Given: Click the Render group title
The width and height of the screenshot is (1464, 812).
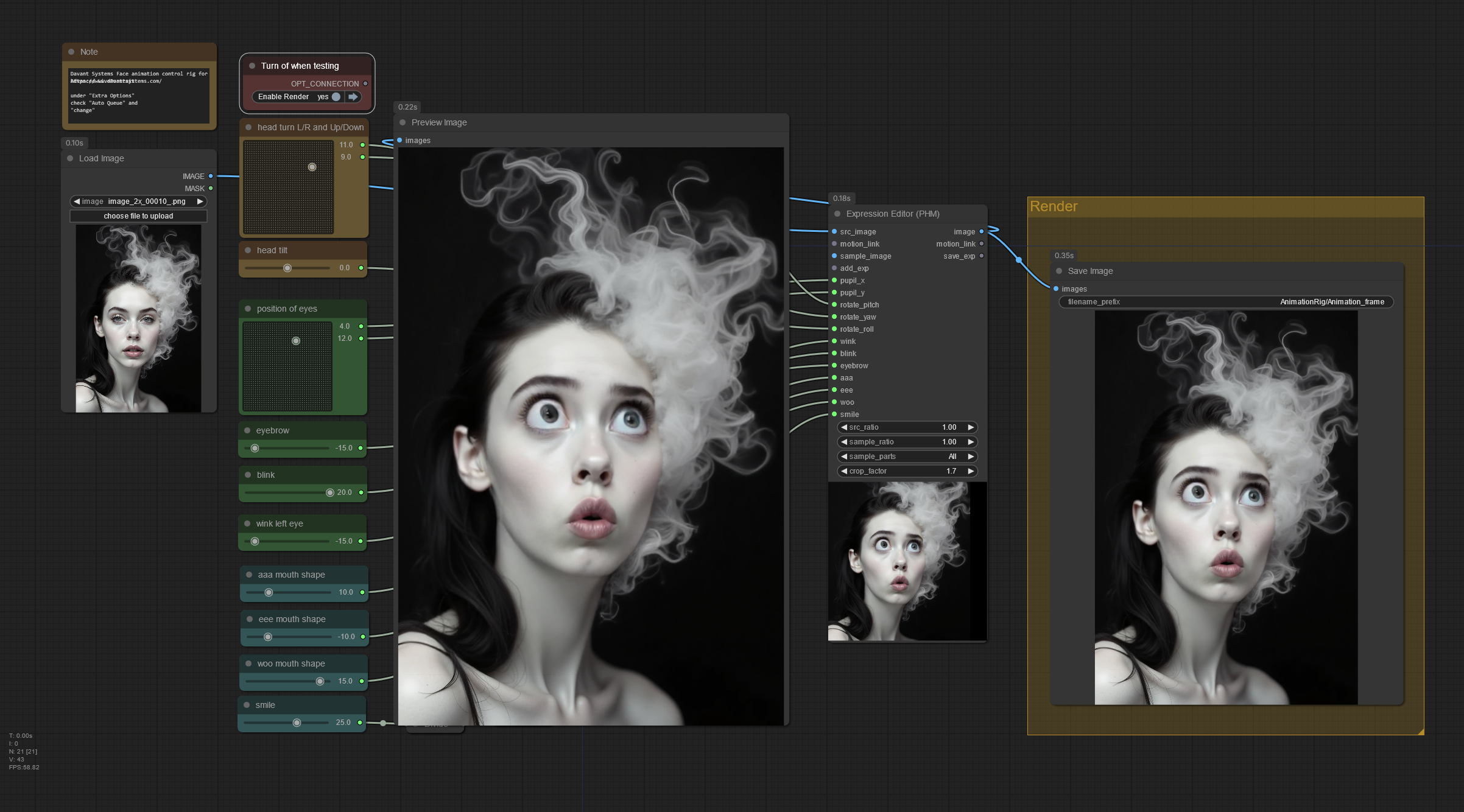Looking at the screenshot, I should pos(1054,206).
